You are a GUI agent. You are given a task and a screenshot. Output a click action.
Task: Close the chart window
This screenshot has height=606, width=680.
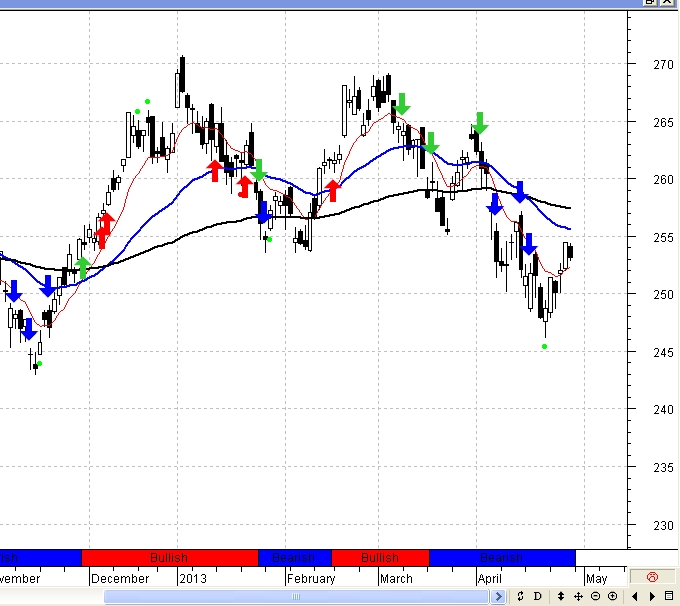point(670,3)
